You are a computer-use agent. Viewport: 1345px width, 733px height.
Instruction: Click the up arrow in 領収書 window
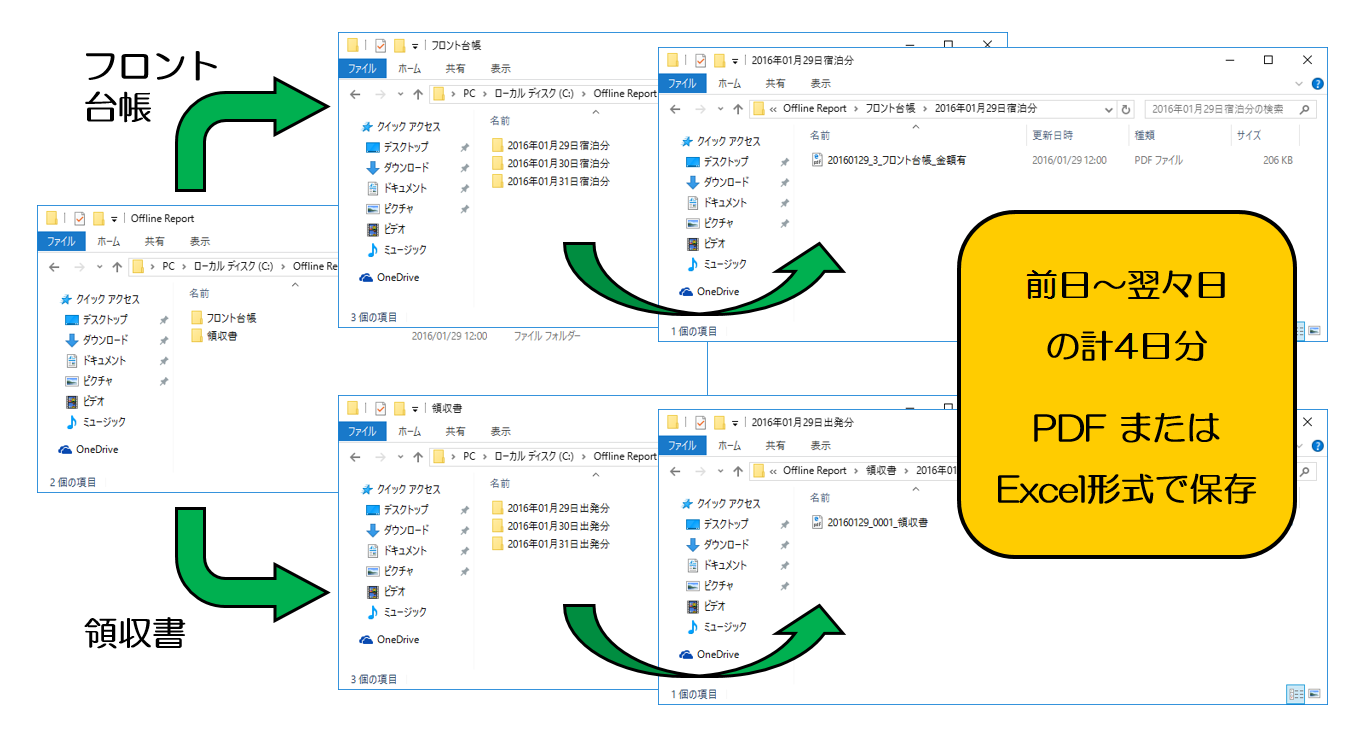pyautogui.click(x=417, y=457)
